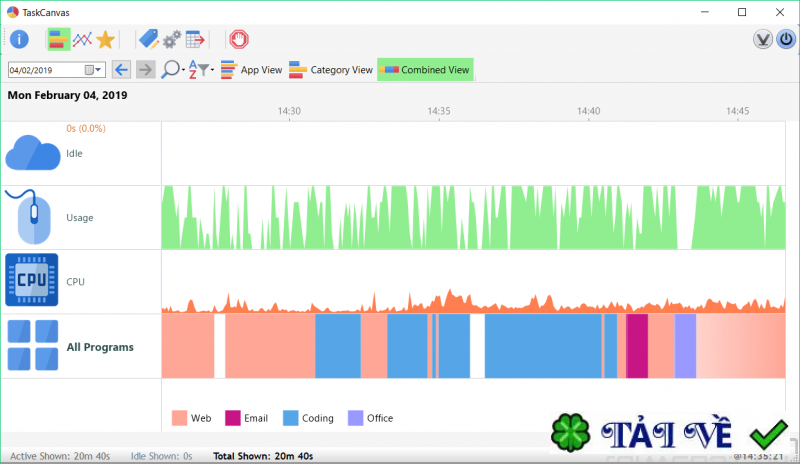Click the down-chevron minimize-to-tray button
This screenshot has width=800, height=464.
coord(763,39)
